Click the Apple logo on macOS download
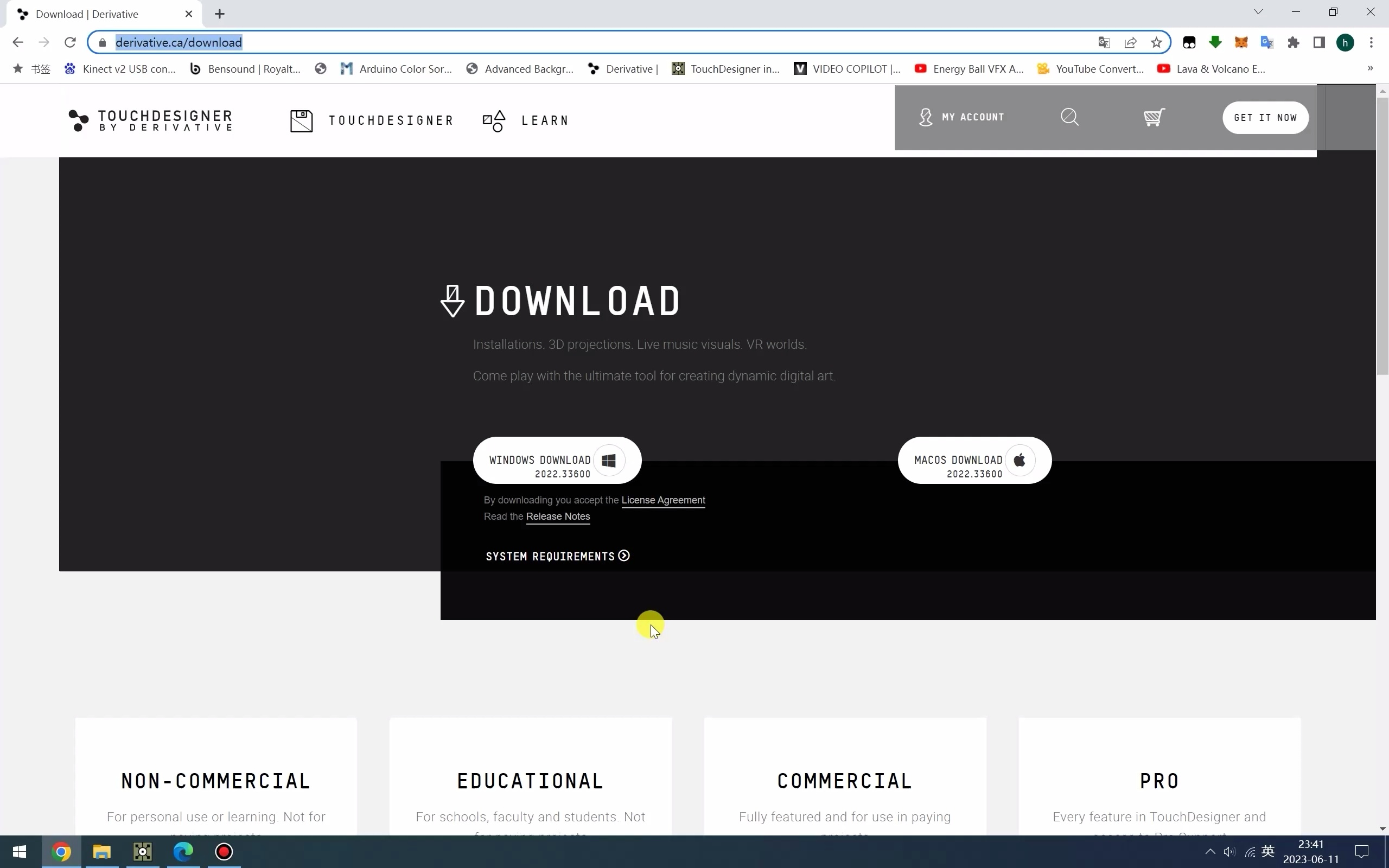Screen dimensions: 1389x868 (x=1020, y=461)
